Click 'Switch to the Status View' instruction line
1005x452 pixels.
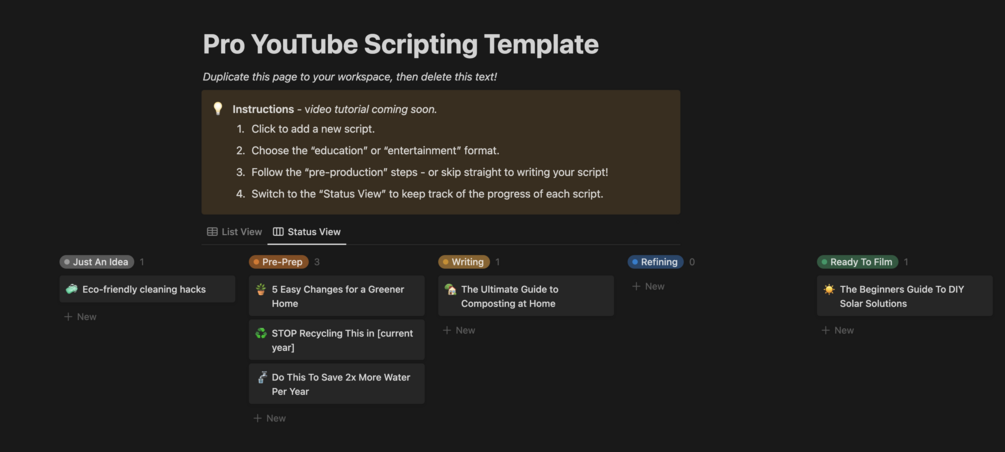427,194
